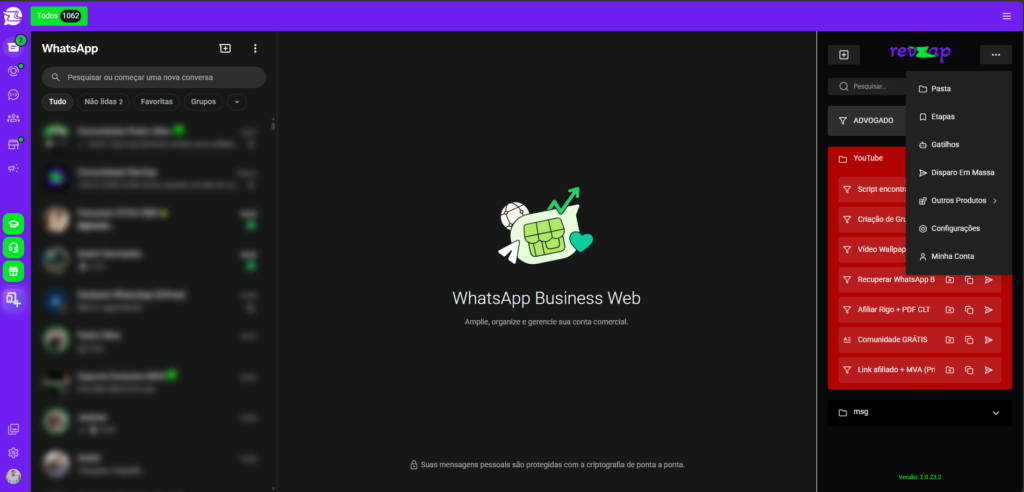Click the ADVOGADO funnel item

click(x=868, y=121)
